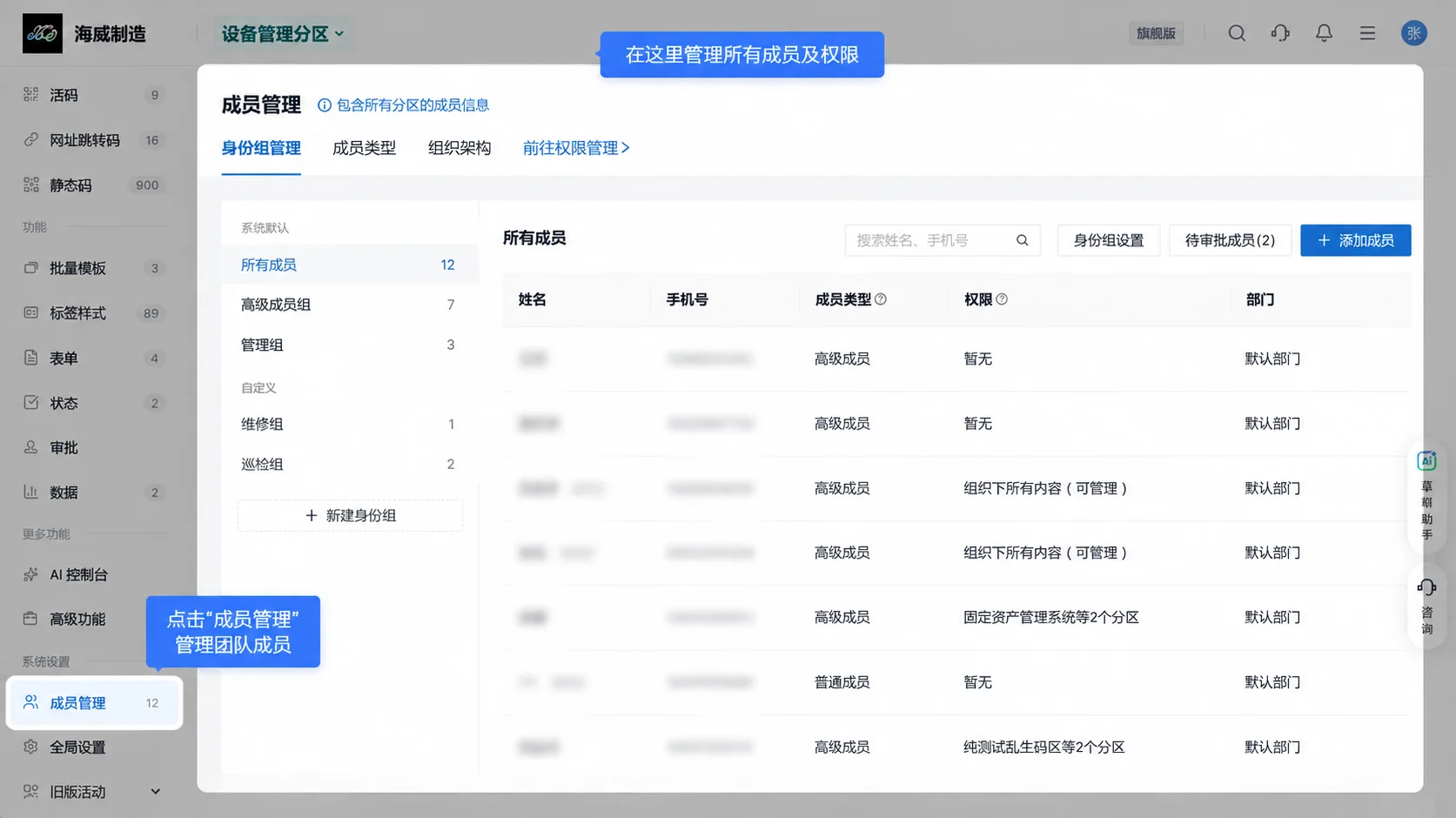Click the 标签样式 sidebar icon
The width and height of the screenshot is (1456, 818).
point(31,312)
